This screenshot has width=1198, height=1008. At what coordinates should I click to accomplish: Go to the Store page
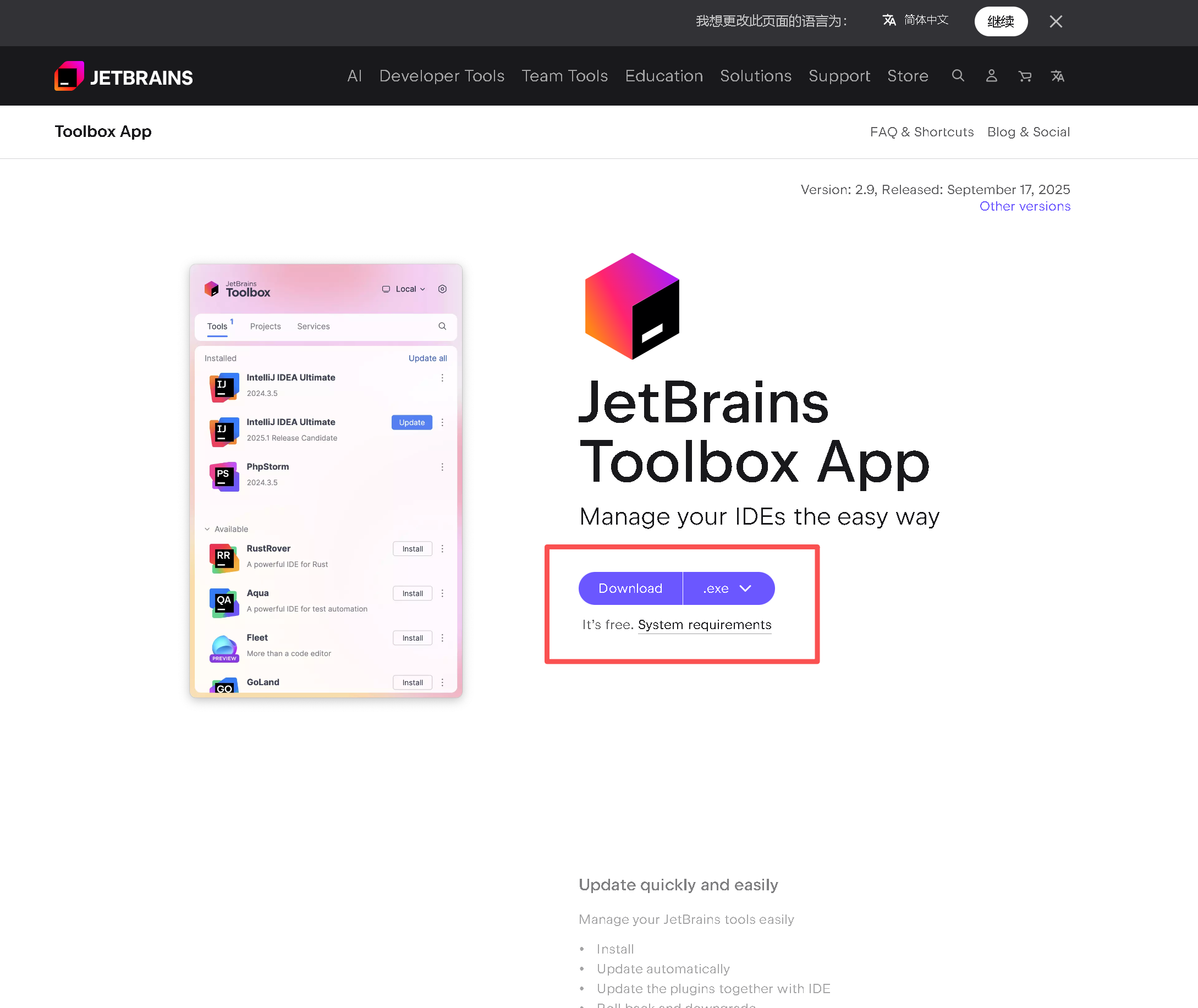pos(908,76)
